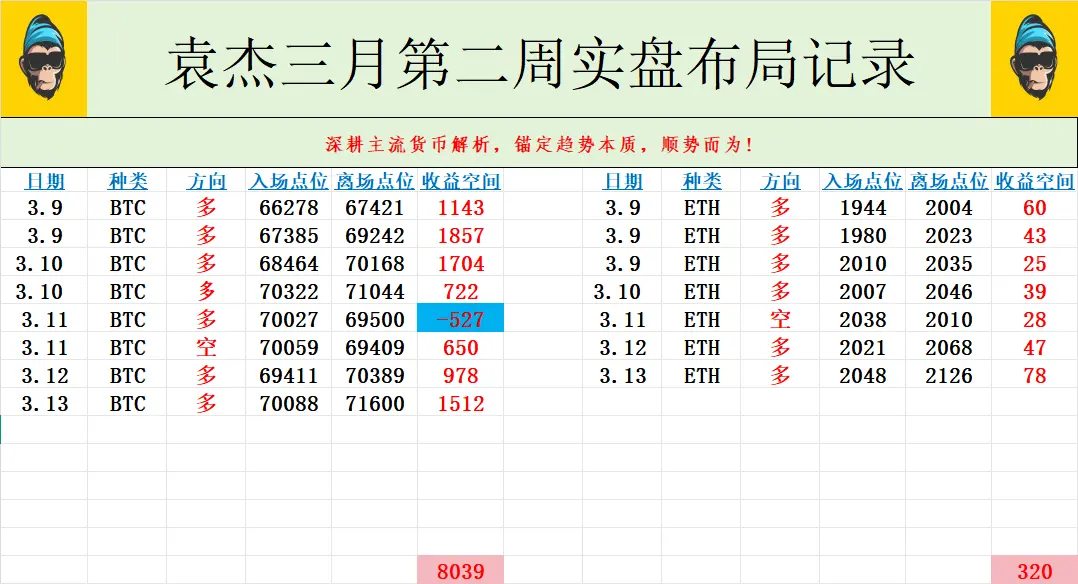Screen dimensions: 1078x584
Task: Select entry price cell 68464
Action: [289, 263]
